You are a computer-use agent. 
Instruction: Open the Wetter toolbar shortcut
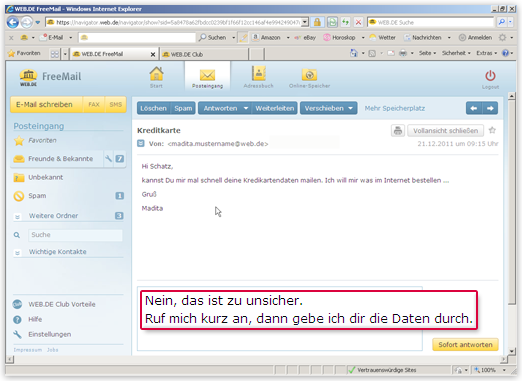tap(382, 38)
